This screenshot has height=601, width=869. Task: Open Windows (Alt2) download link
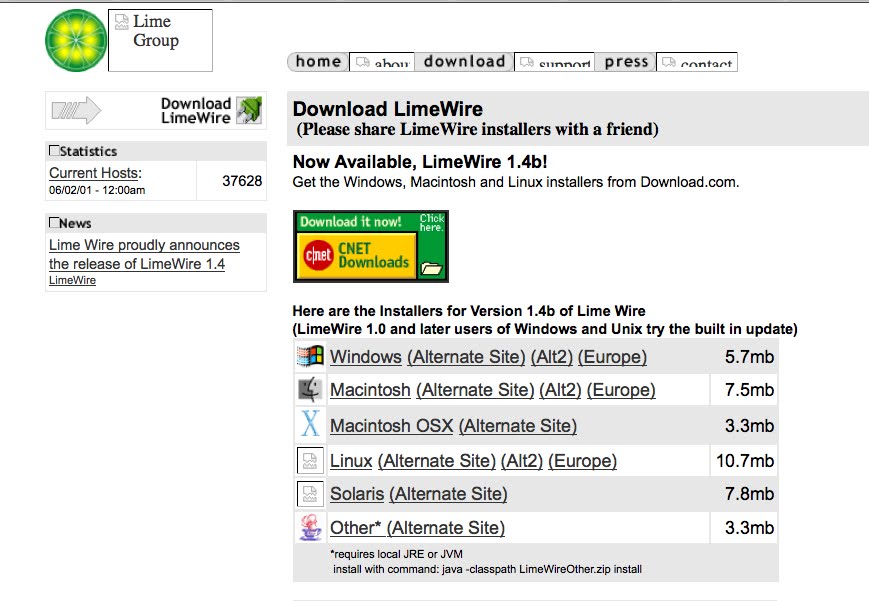click(x=551, y=356)
